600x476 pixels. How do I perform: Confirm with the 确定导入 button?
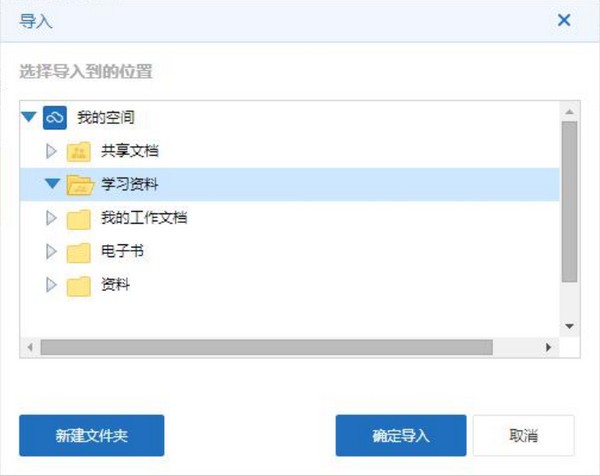point(400,436)
